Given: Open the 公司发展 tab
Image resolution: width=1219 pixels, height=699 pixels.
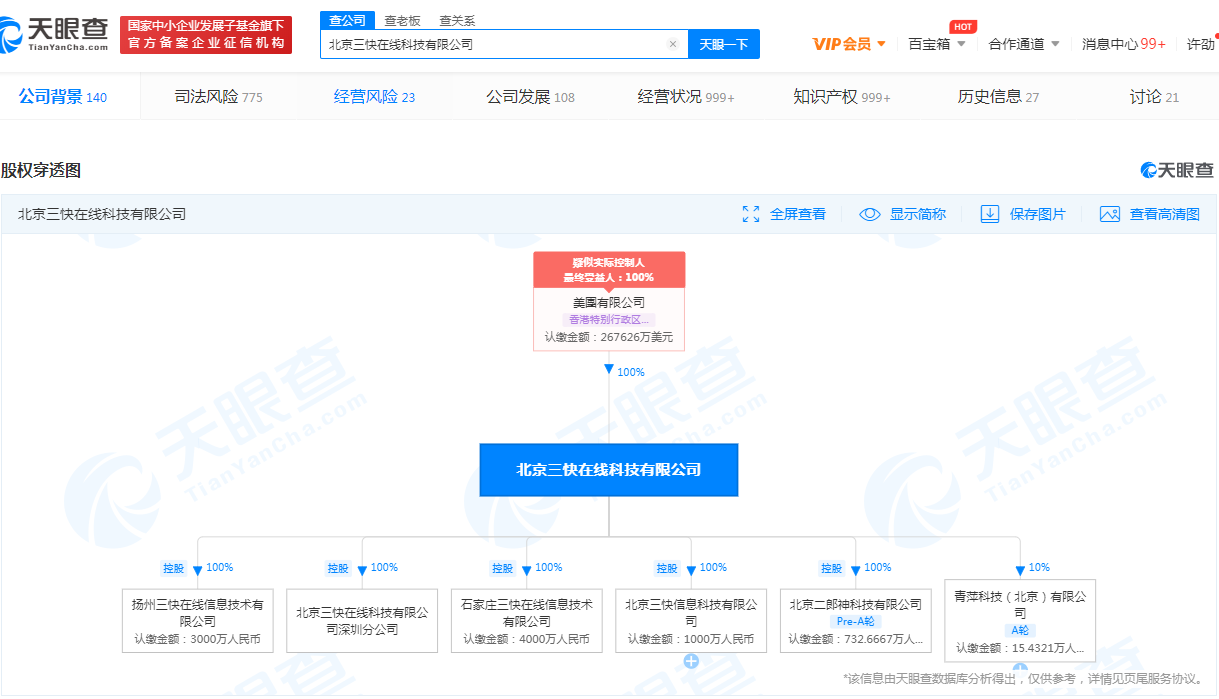Looking at the screenshot, I should pyautogui.click(x=531, y=97).
